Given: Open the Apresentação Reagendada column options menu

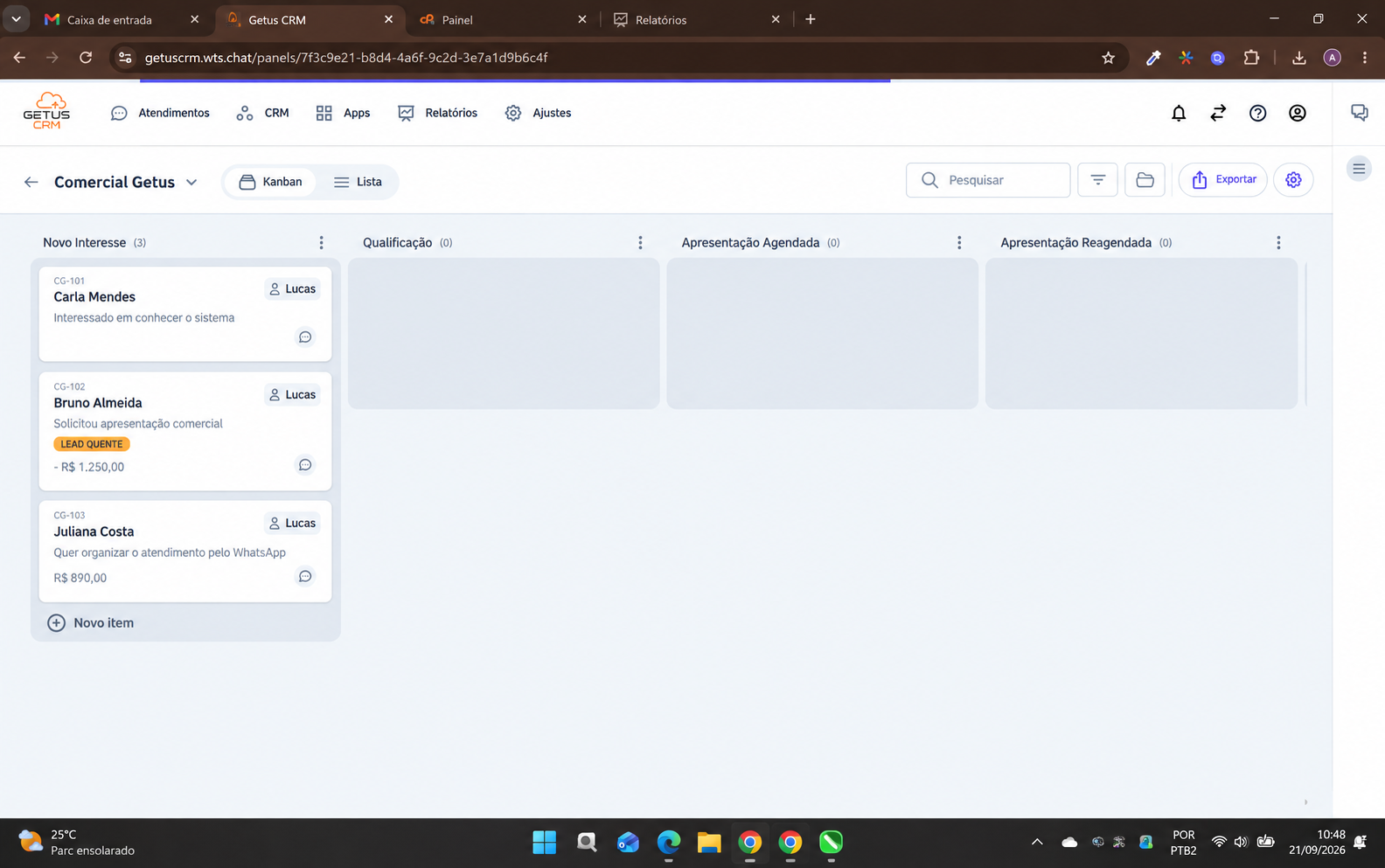Looking at the screenshot, I should [x=1278, y=243].
